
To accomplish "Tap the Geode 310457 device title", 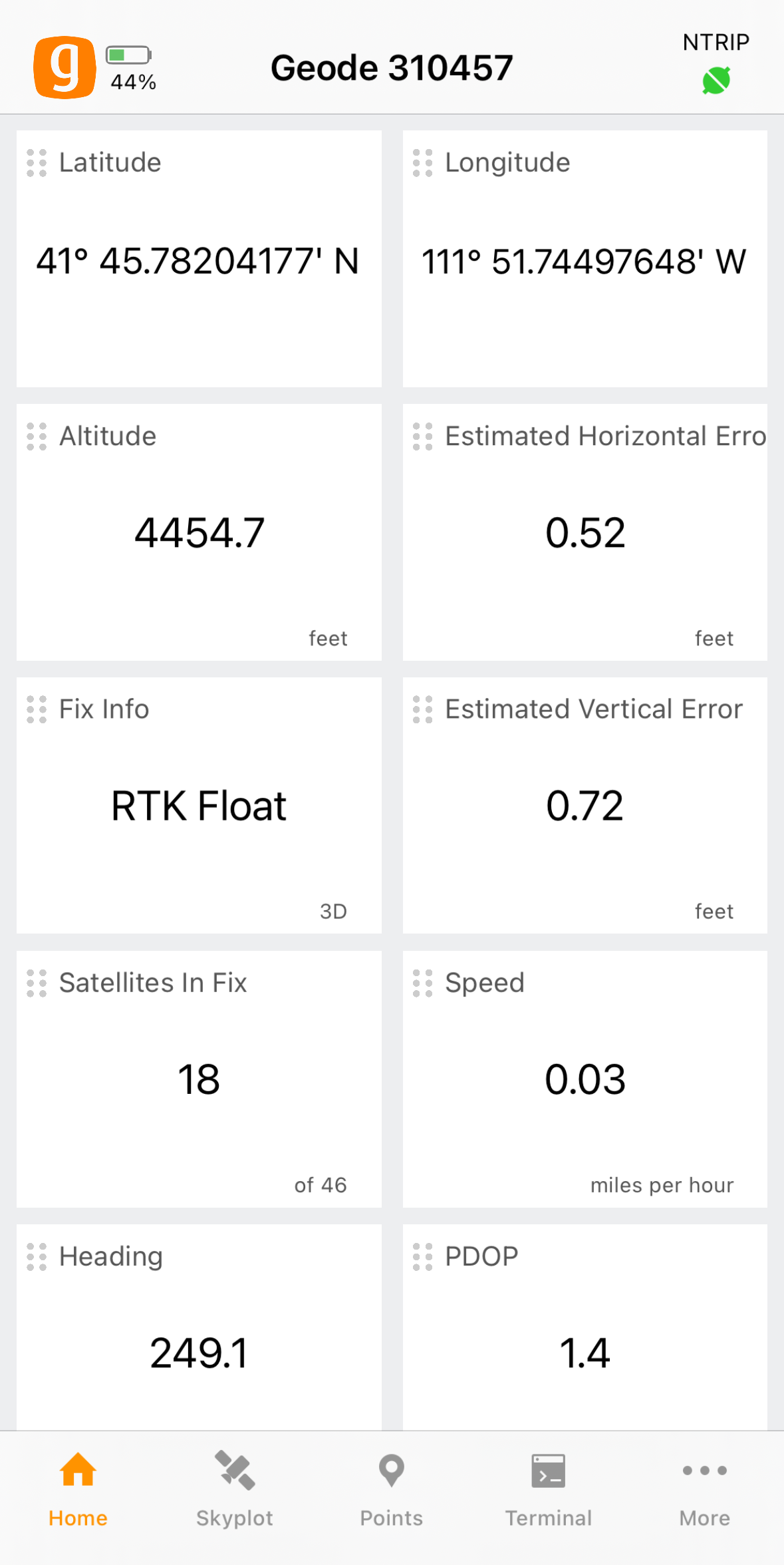I will (x=392, y=68).
